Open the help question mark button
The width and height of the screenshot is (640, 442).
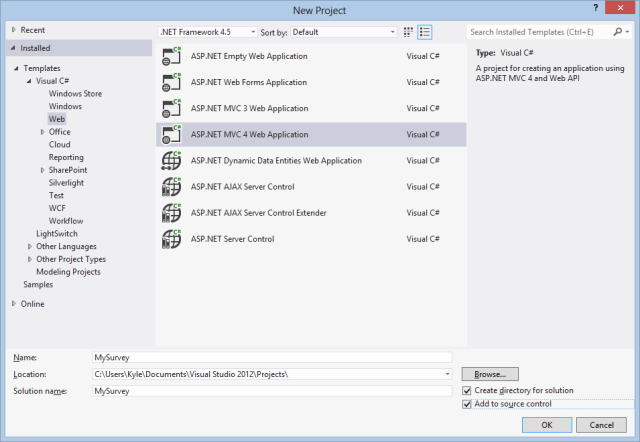[x=596, y=8]
